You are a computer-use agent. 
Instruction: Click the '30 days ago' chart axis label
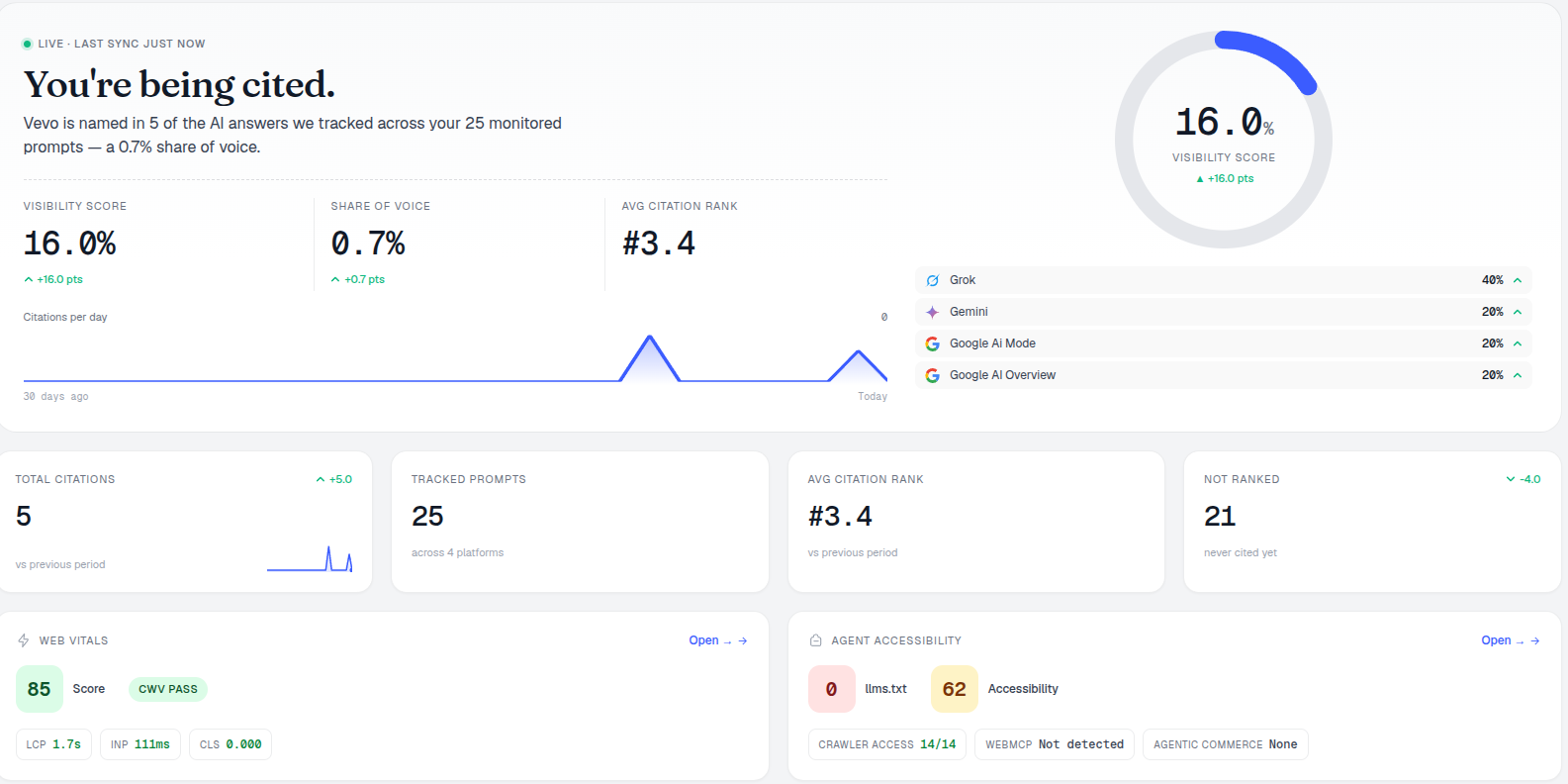tap(56, 397)
